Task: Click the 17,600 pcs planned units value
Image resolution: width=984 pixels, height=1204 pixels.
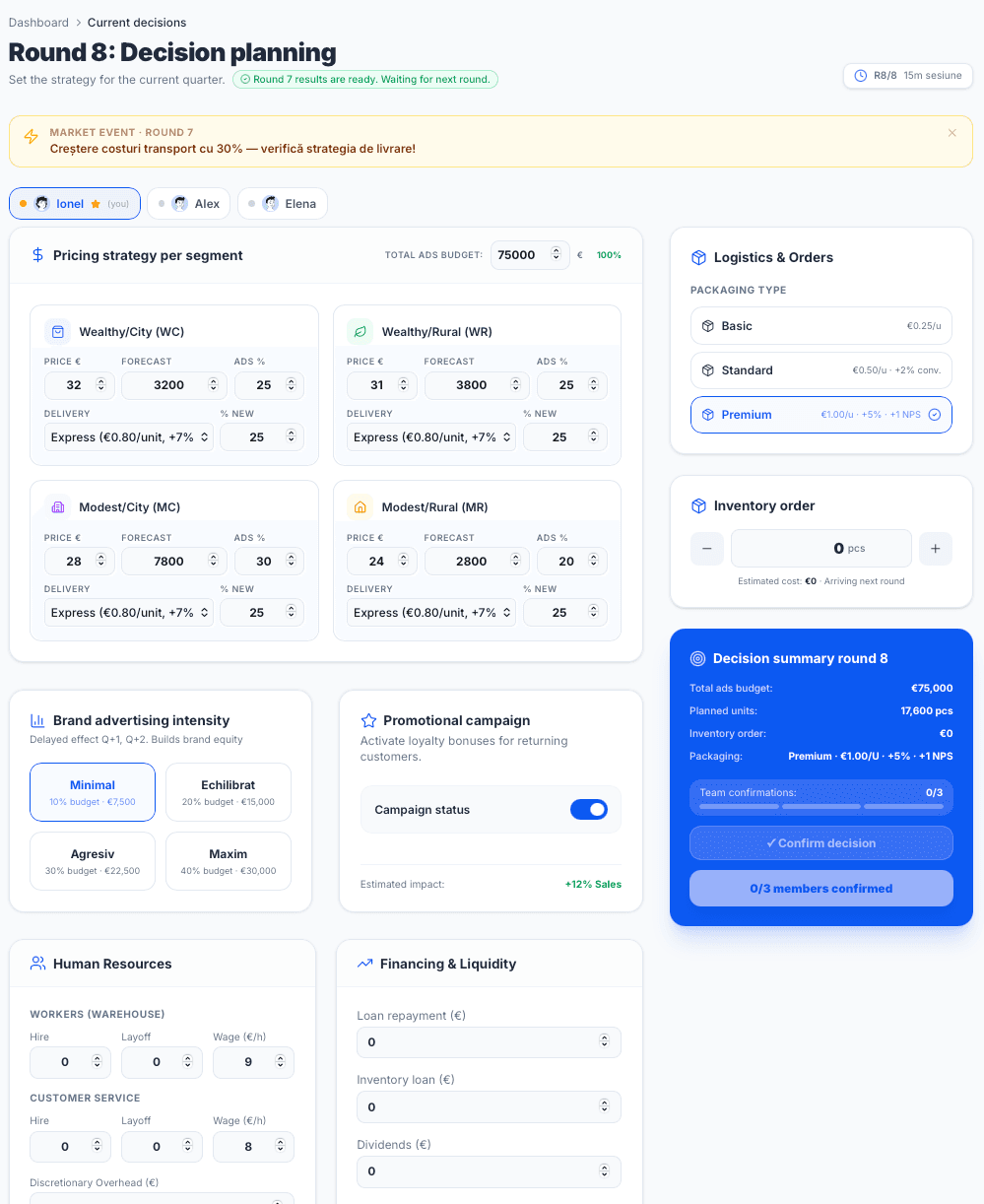Action: click(927, 711)
